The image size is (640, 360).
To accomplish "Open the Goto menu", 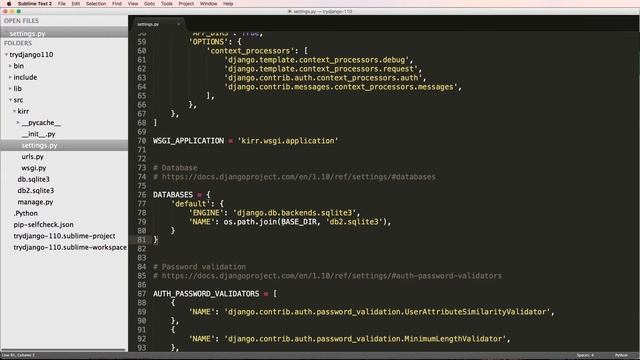I will pyautogui.click(x=149, y=4).
